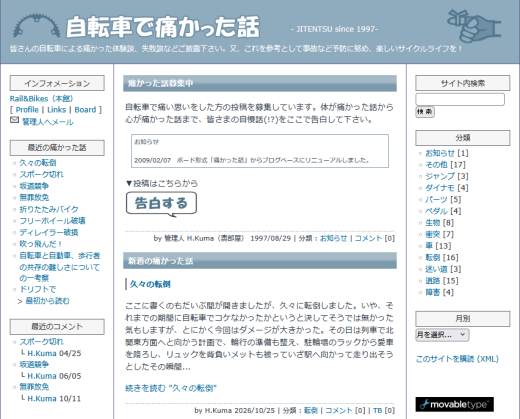The height and width of the screenshot is (419, 520).
Task: Click the chainring gear logo icon
Action: [x=37, y=25]
